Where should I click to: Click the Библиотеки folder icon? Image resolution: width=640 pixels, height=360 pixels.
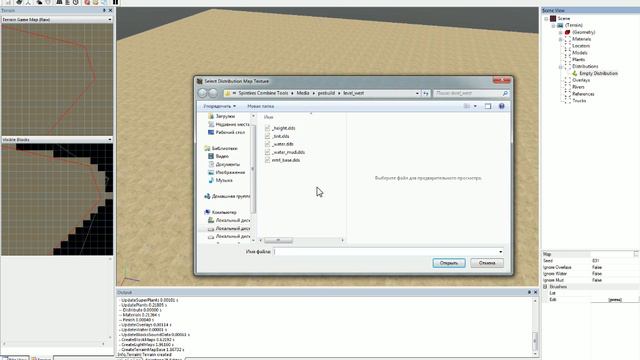(207, 148)
